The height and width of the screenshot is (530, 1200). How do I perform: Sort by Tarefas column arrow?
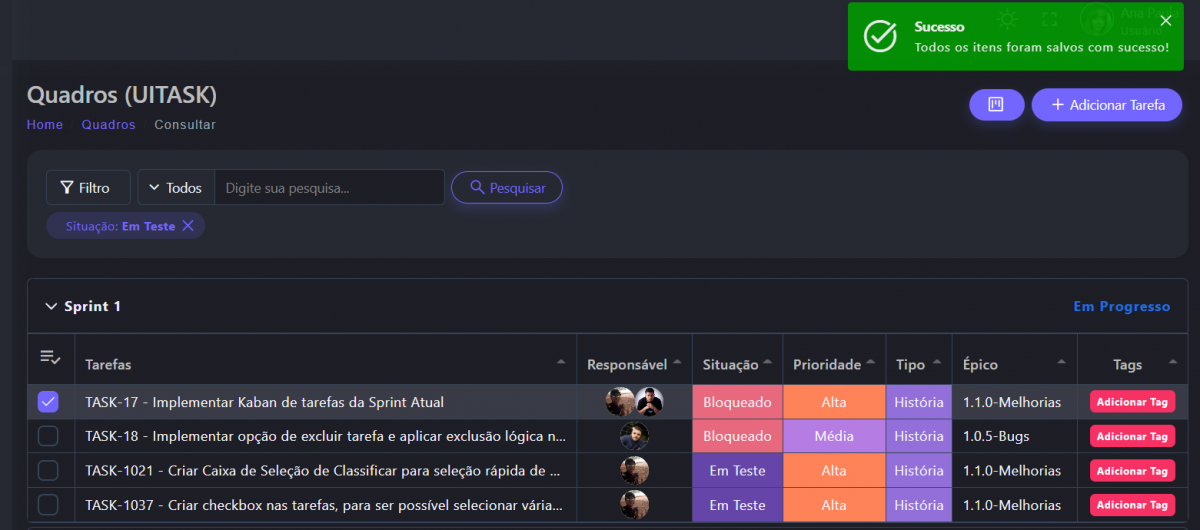561,363
